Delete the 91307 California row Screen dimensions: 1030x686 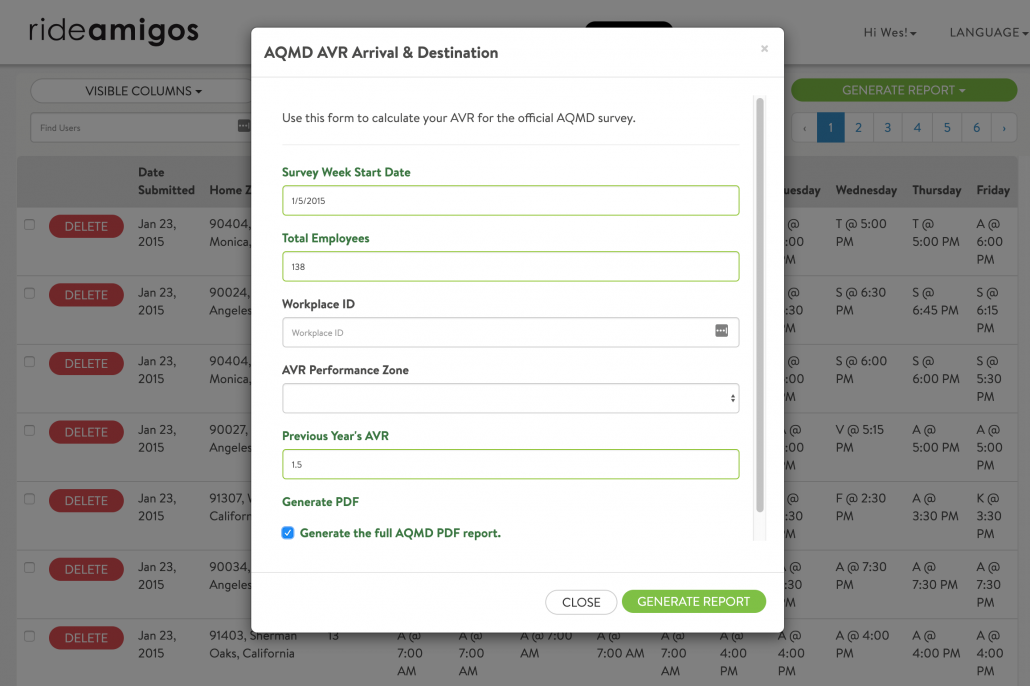86,501
